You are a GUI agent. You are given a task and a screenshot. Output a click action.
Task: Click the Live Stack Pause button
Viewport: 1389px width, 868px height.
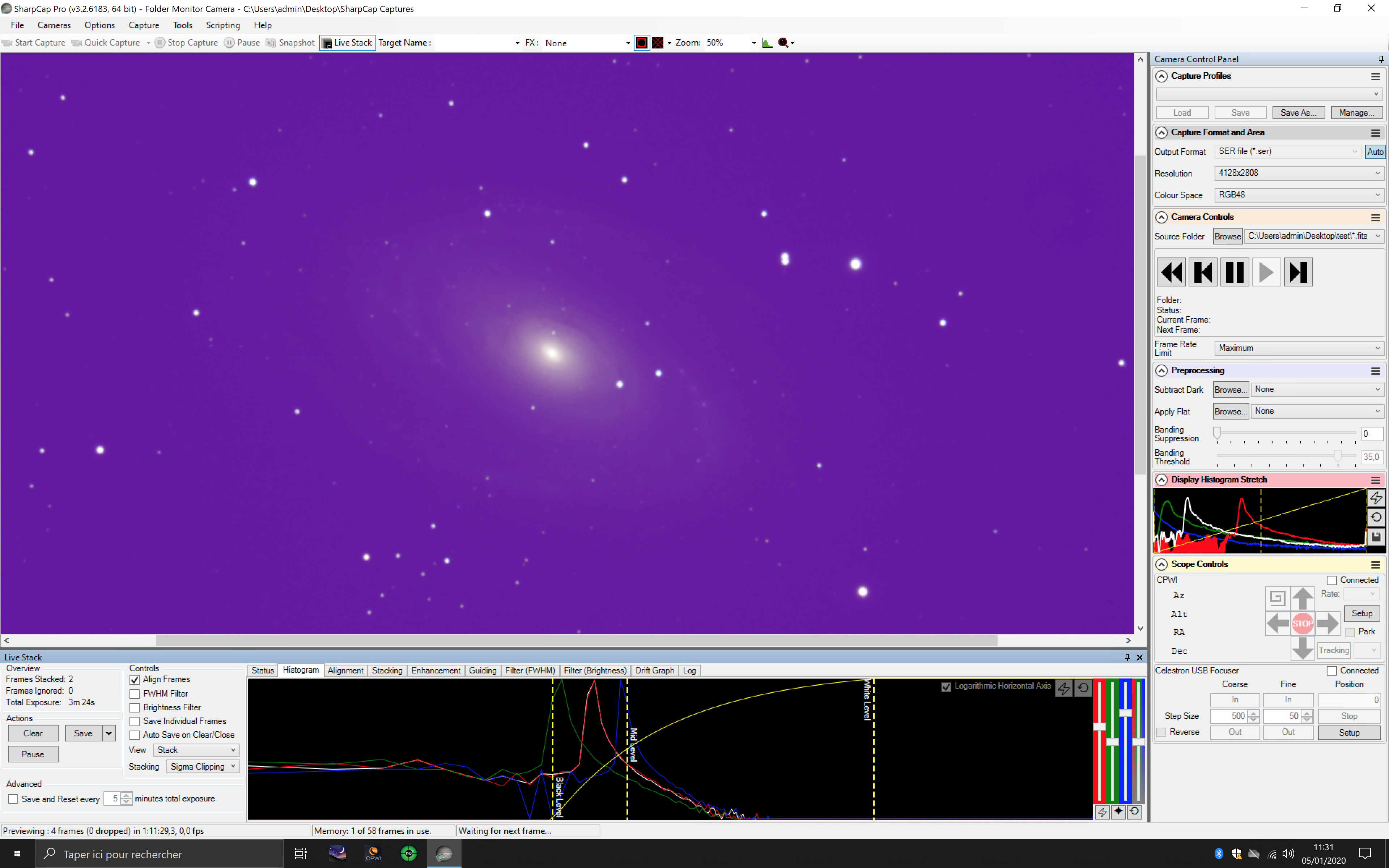[33, 755]
